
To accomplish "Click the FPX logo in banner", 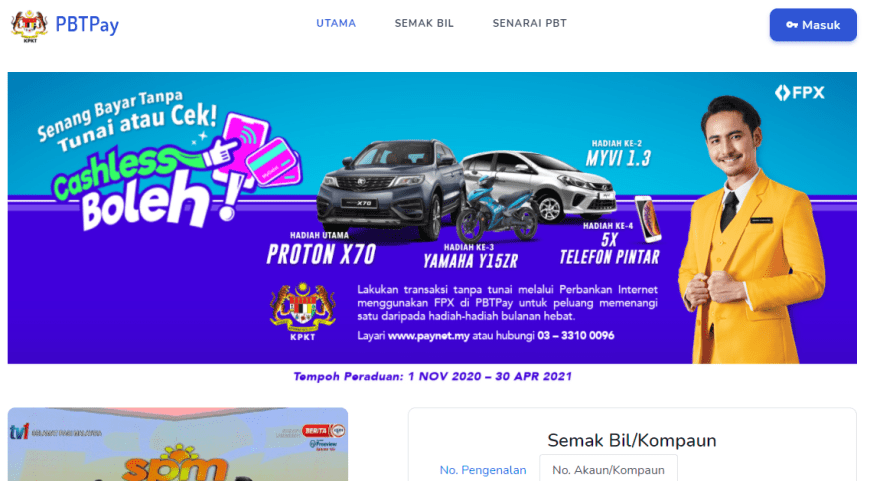I will tap(800, 93).
